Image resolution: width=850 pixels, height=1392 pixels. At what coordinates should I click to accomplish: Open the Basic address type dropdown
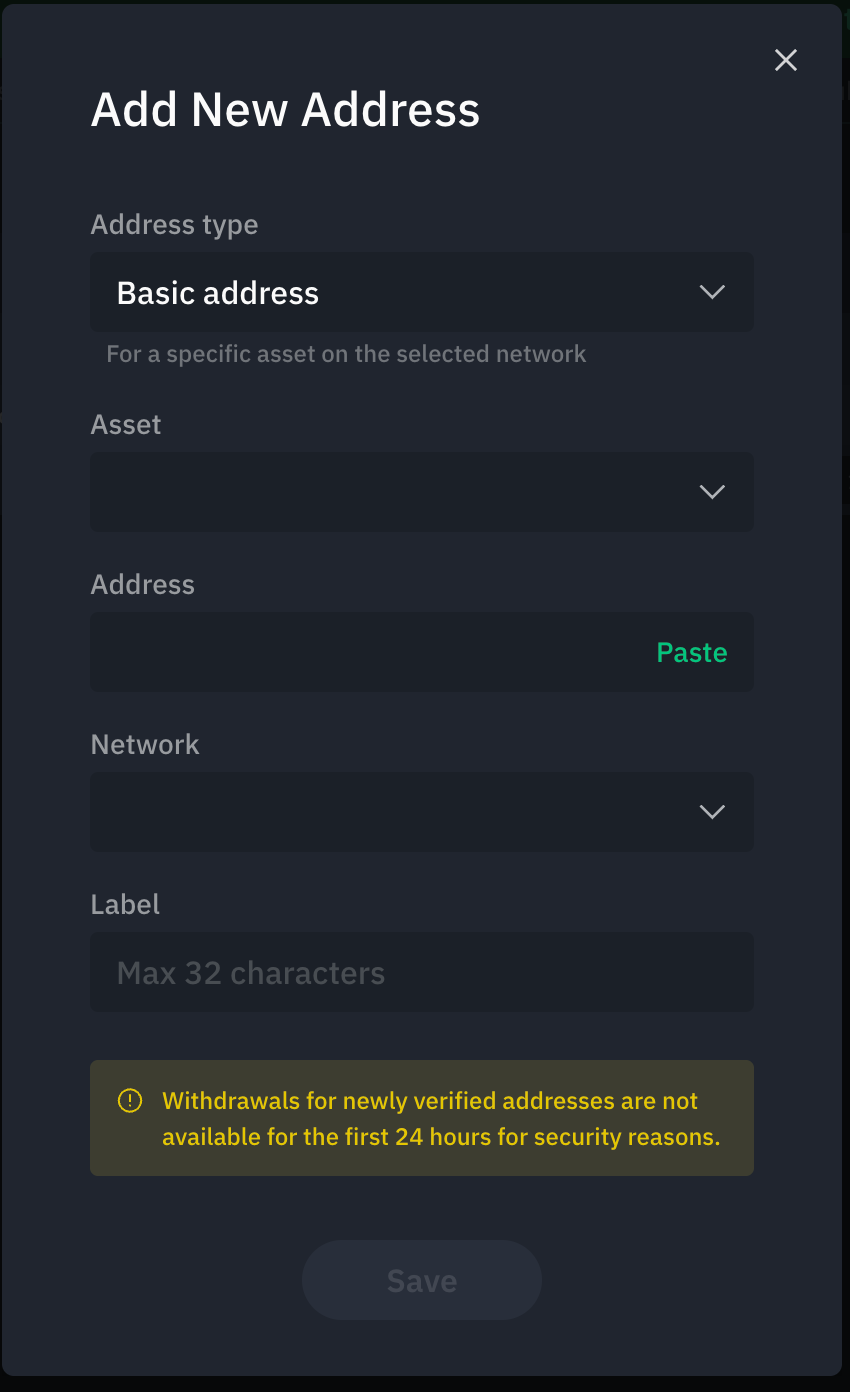pyautogui.click(x=422, y=292)
